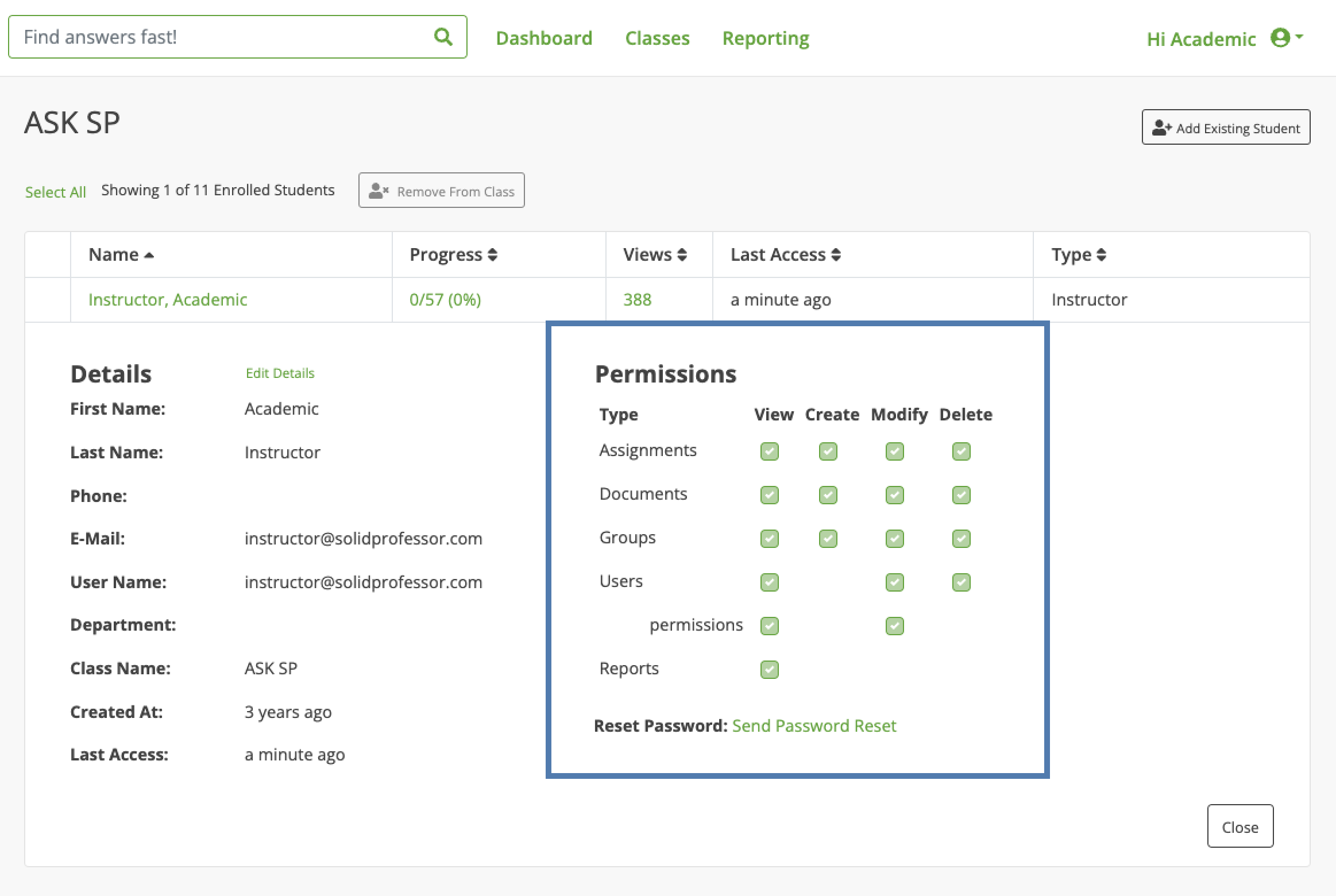Focus the Find answers fast search field

[x=218, y=37]
